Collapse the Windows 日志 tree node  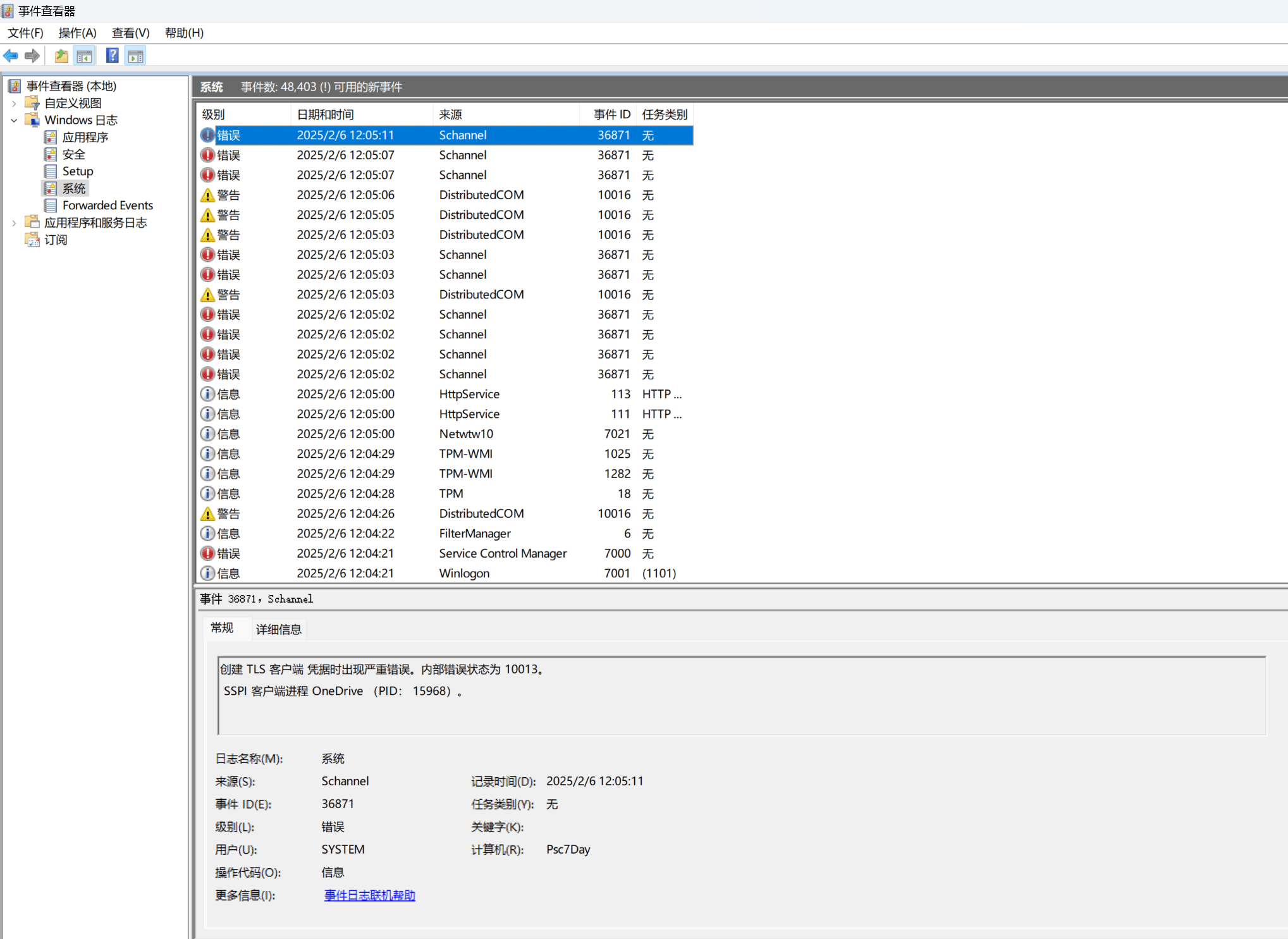(14, 120)
